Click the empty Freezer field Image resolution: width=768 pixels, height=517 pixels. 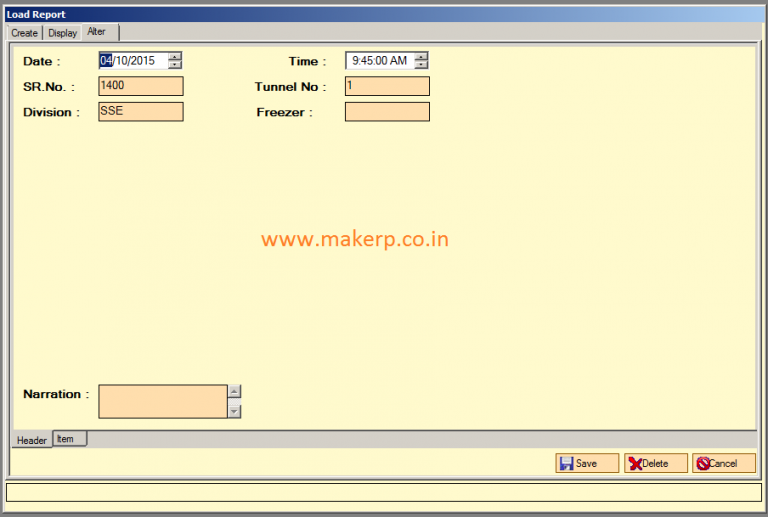click(x=387, y=111)
